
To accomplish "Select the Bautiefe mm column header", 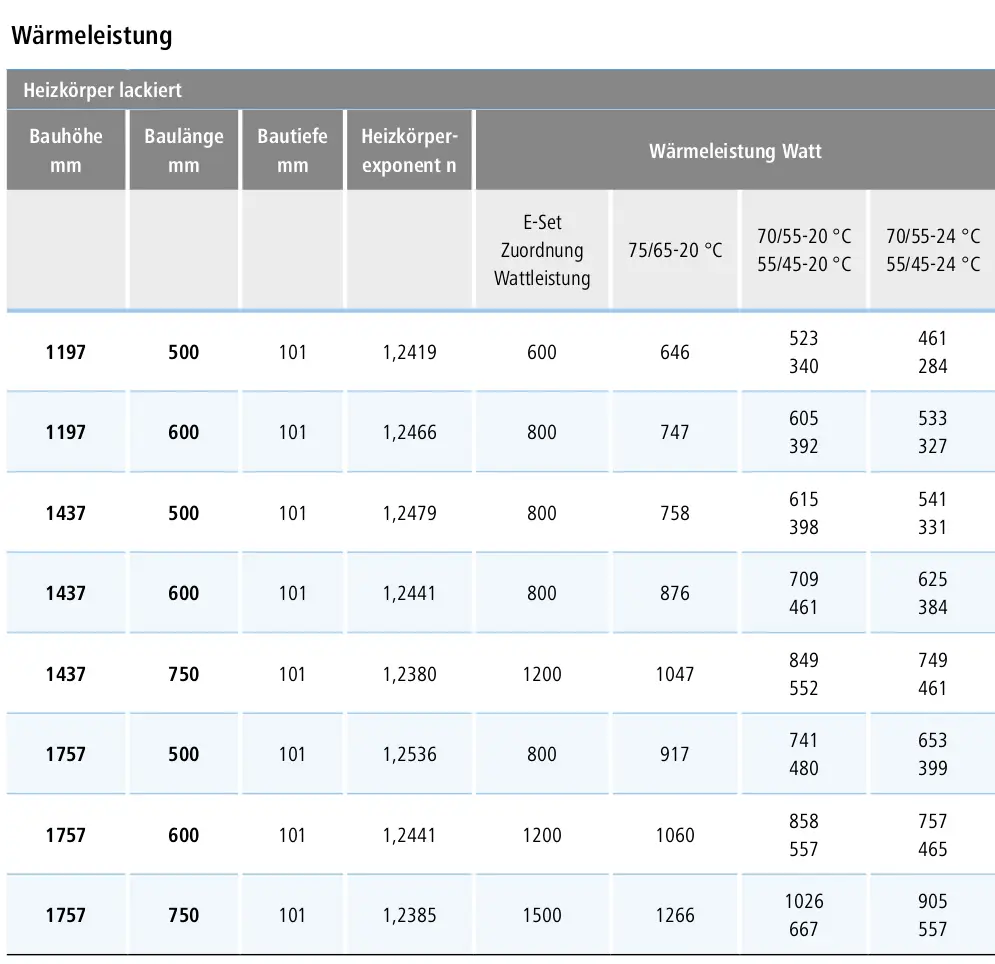I will tap(293, 150).
